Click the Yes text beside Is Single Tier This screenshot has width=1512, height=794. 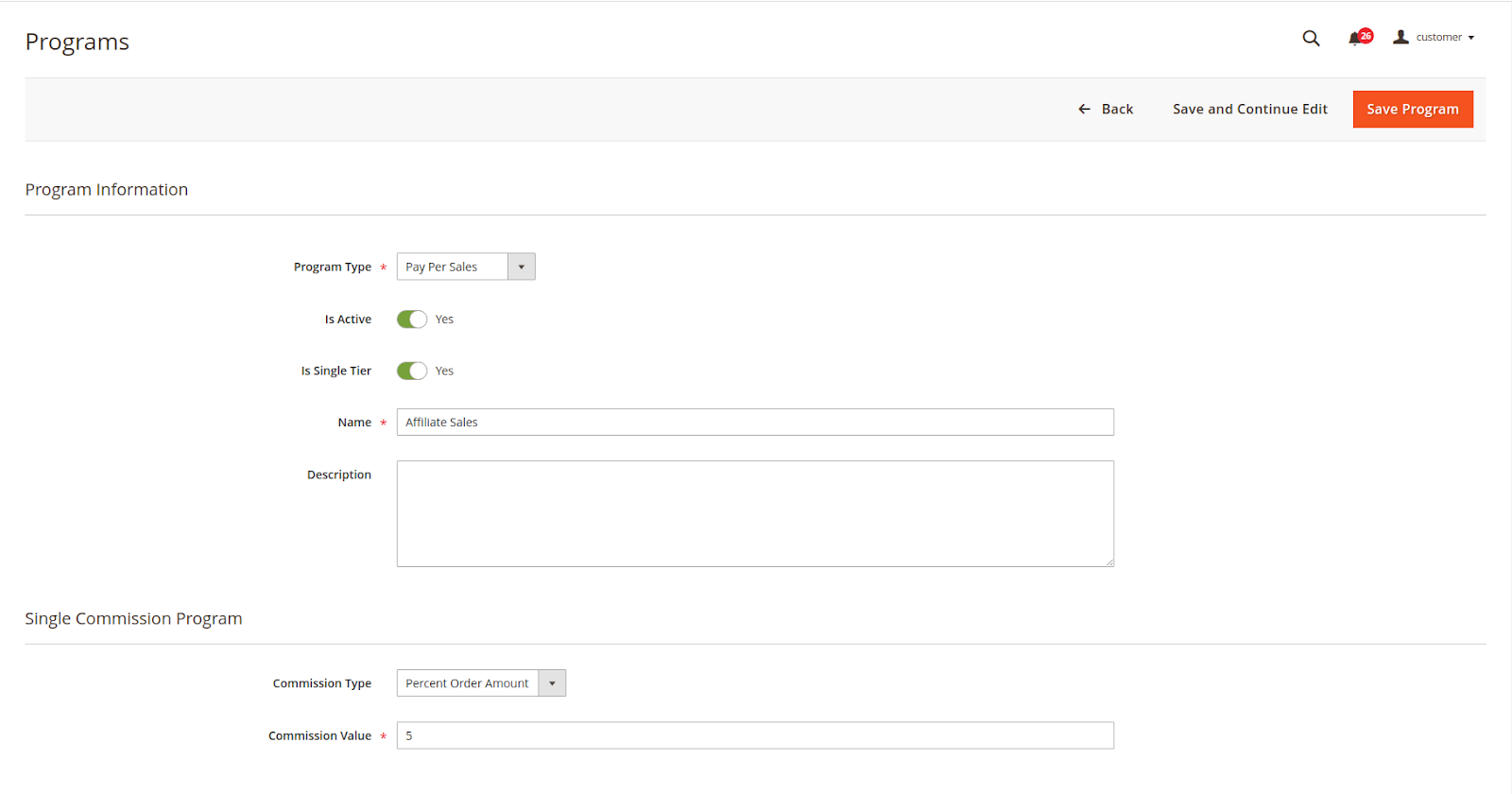pos(444,371)
